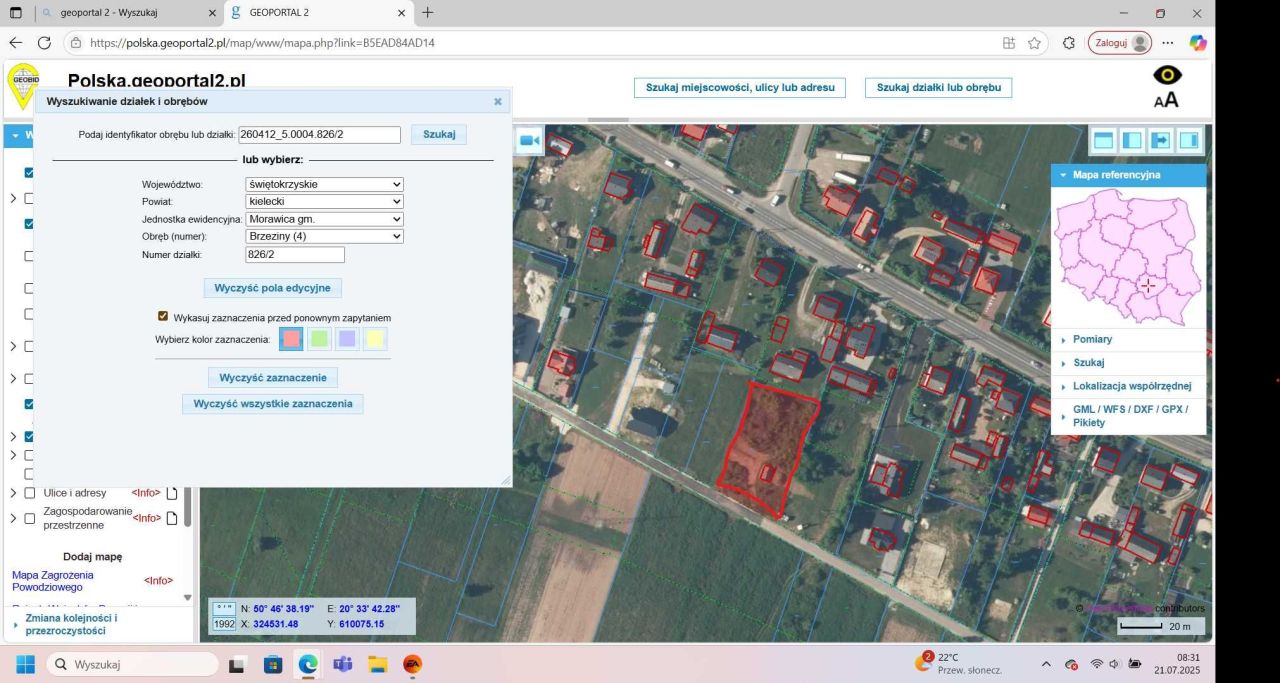Click the eye contrast accessibility icon

(x=1166, y=76)
